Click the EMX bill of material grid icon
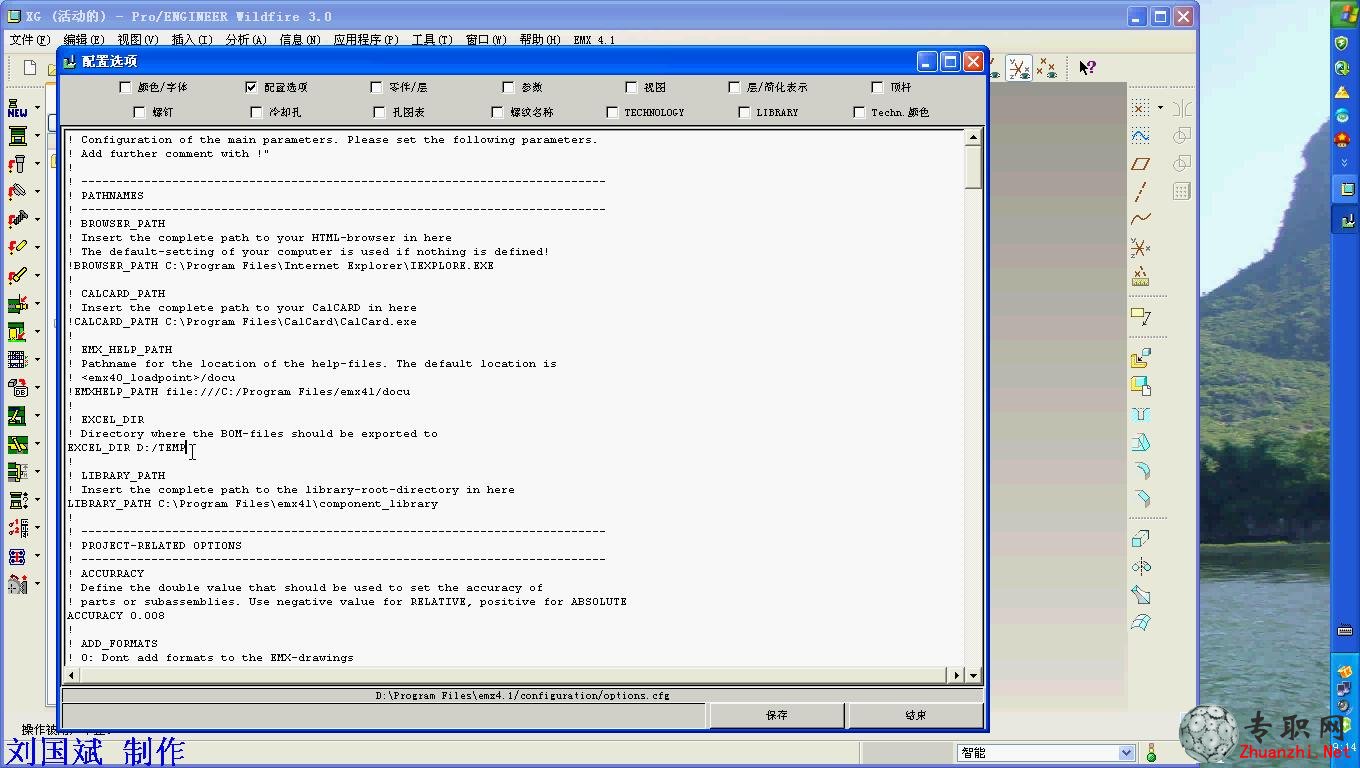 [17, 360]
